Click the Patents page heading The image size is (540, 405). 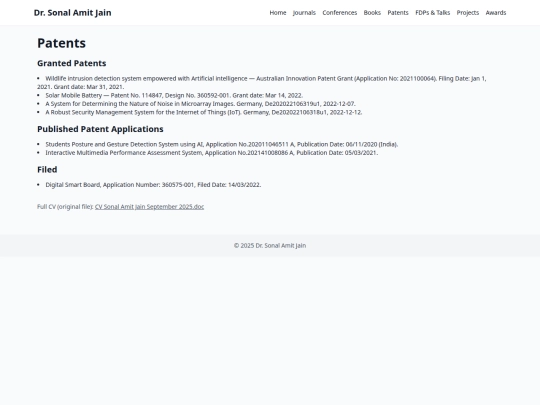coord(61,43)
